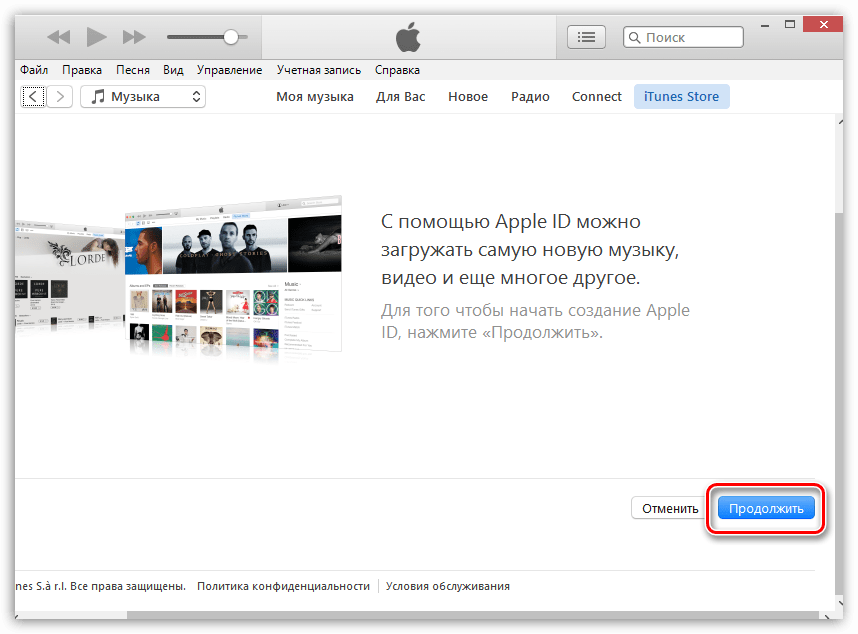
Task: Open the Учетная запись menu
Action: point(318,70)
